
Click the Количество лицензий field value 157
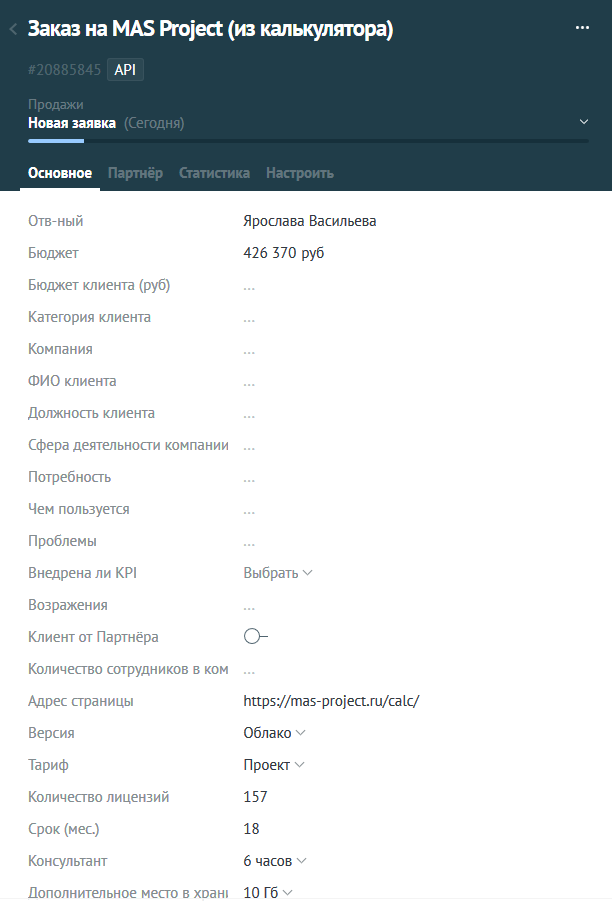coord(256,797)
